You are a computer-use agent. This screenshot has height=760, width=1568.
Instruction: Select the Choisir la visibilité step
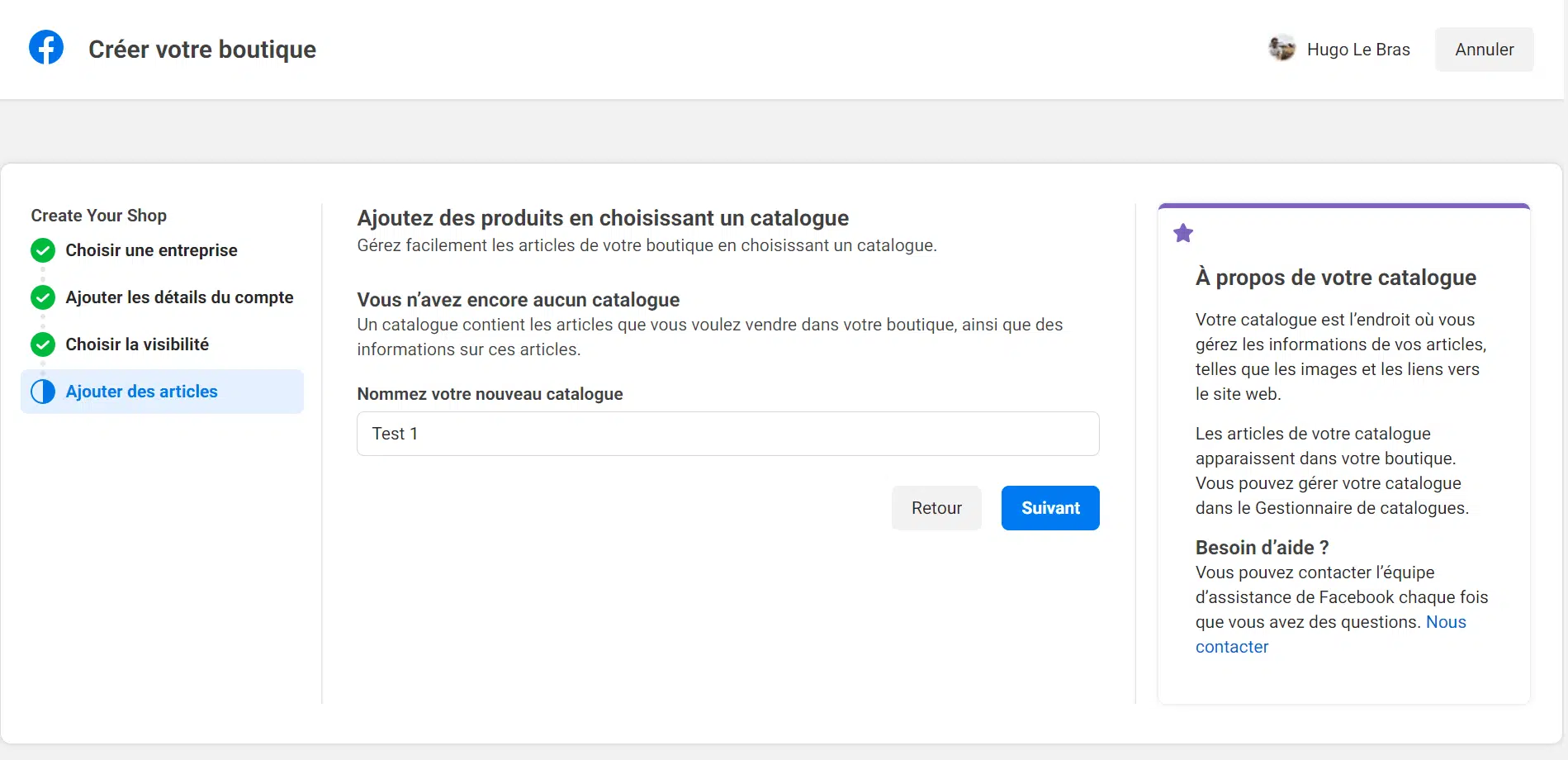pos(137,344)
